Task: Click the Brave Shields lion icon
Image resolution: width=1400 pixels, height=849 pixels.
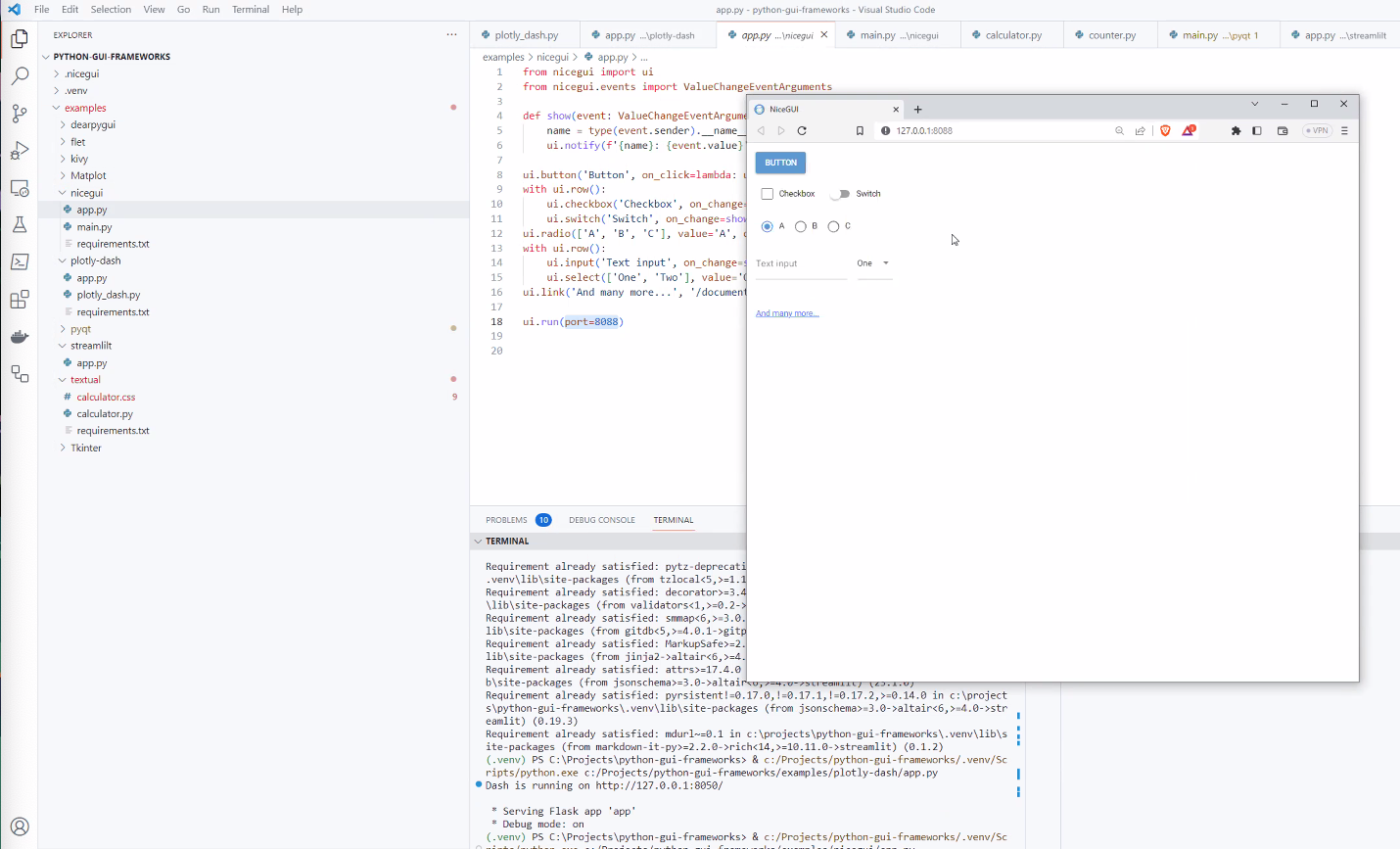Action: click(x=1165, y=130)
